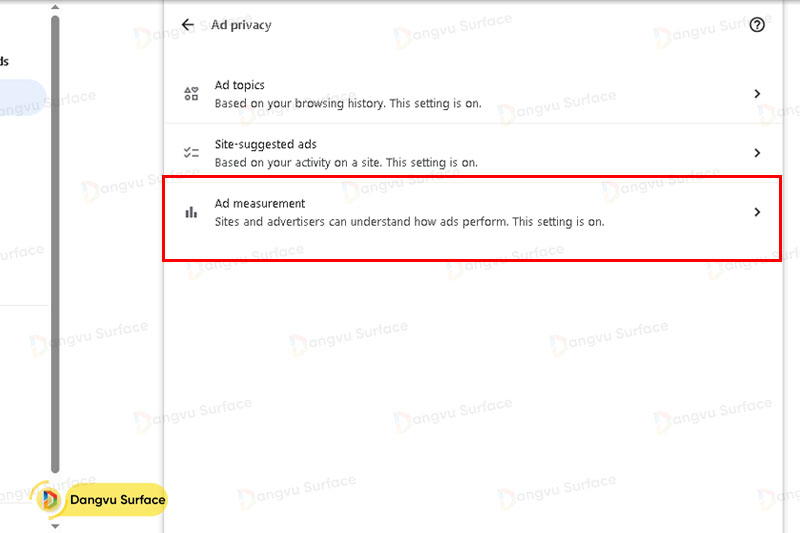The height and width of the screenshot is (533, 800).
Task: Select the highlighted item in left sidebar
Action: click(20, 98)
